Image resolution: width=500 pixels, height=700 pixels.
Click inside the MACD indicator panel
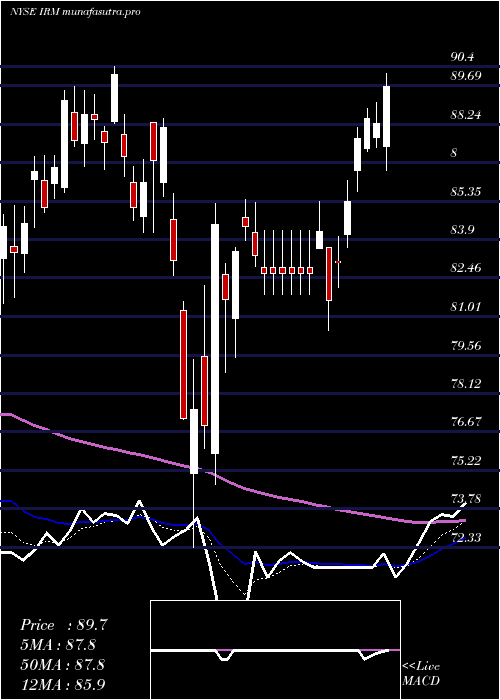[x=275, y=650]
